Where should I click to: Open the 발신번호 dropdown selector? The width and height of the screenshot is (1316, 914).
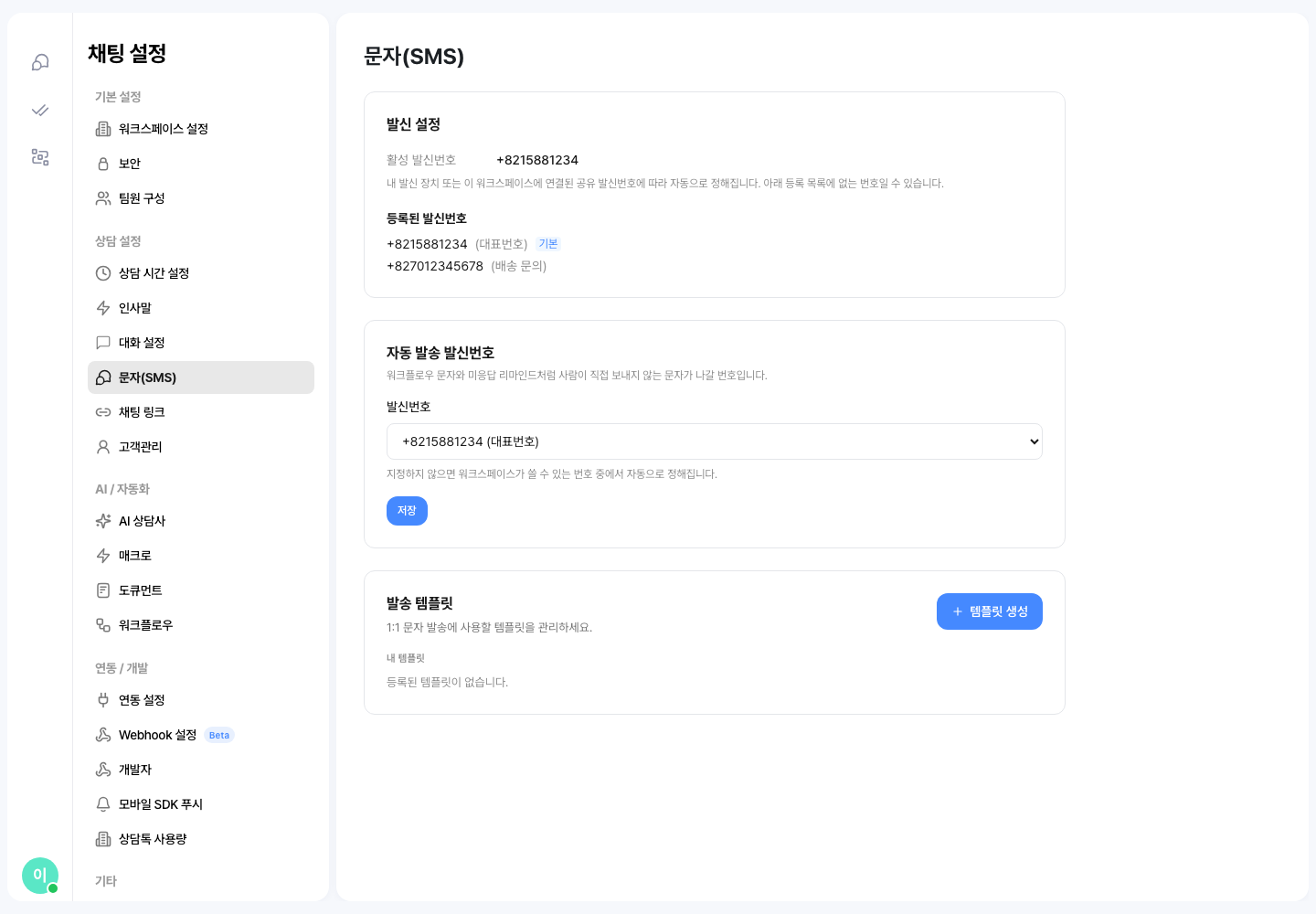715,441
